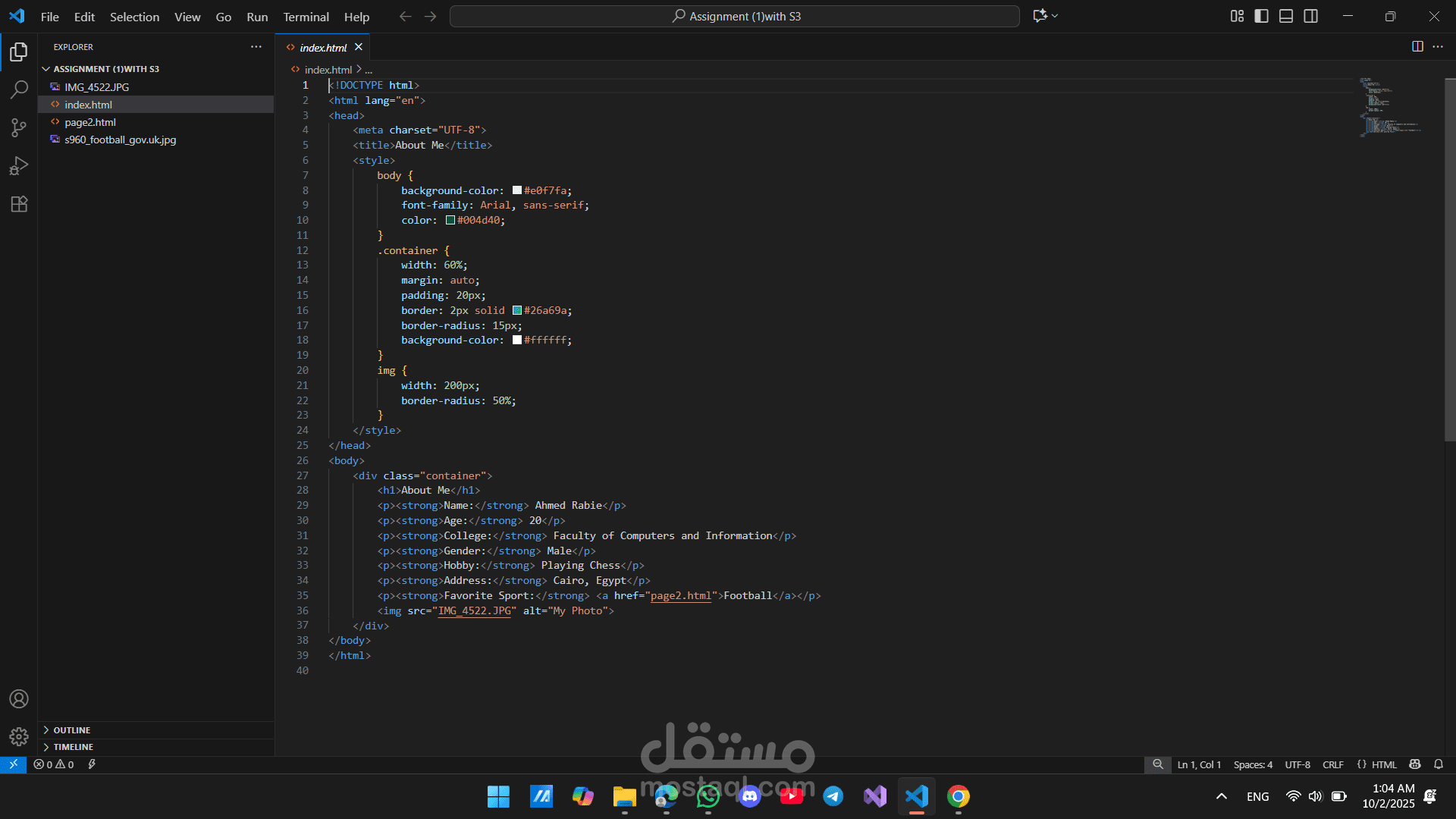Open the Edit menu
This screenshot has height=819, width=1456.
point(84,17)
